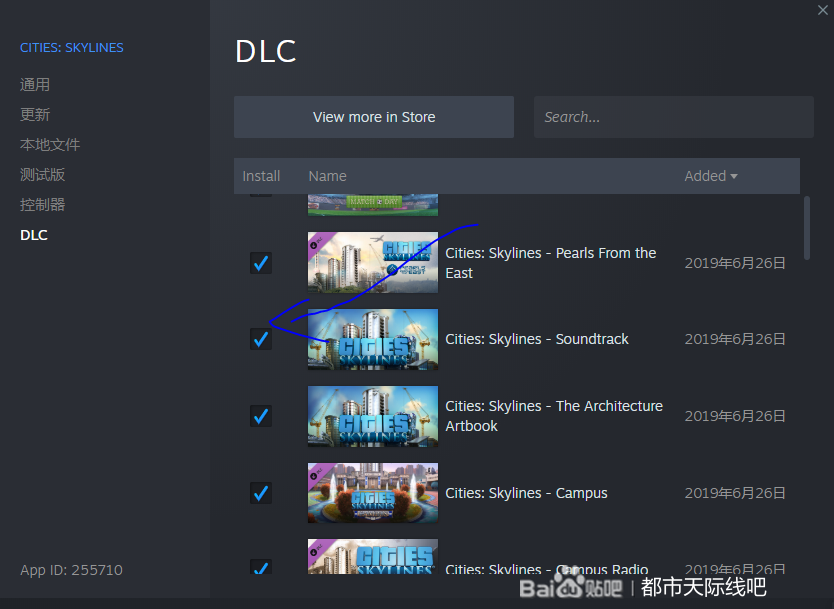Screen dimensions: 834x609
Task: Open The Architecture Artbook thumbnail image
Action: click(373, 416)
